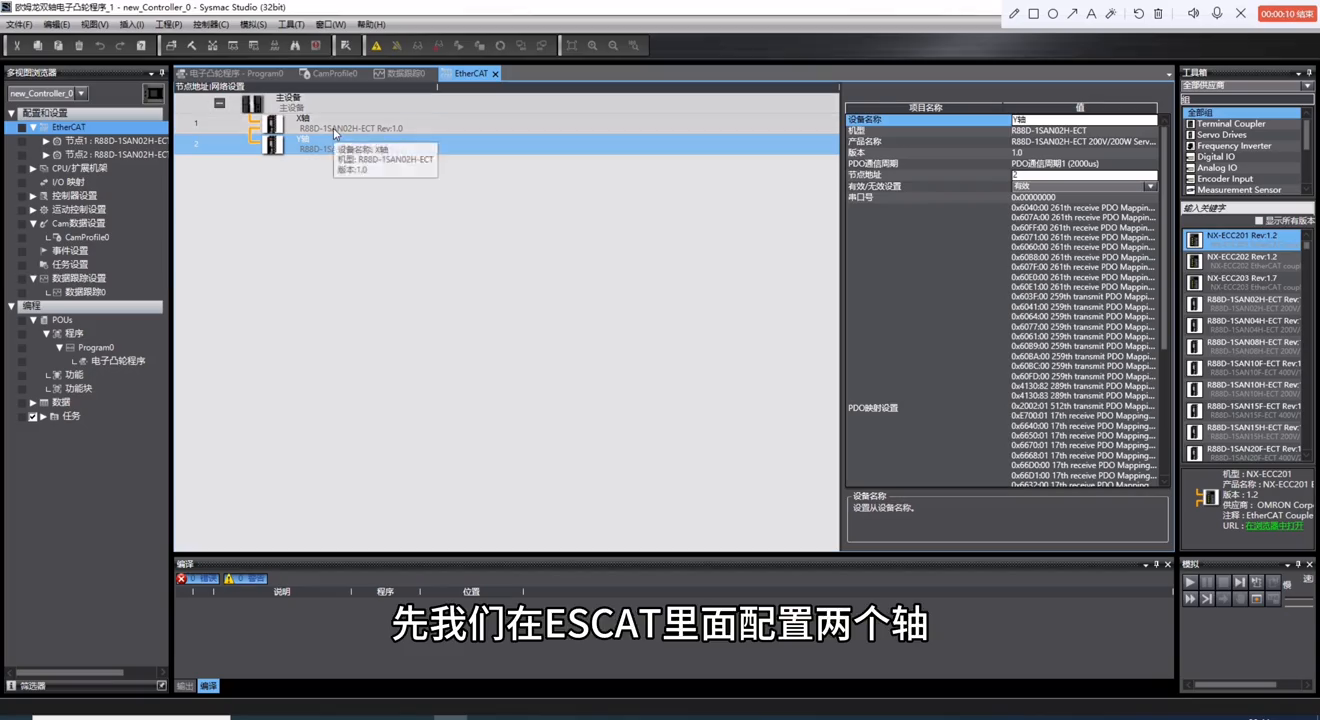Select 任务设置 in the project tree
Image resolution: width=1320 pixels, height=720 pixels.
(x=70, y=265)
